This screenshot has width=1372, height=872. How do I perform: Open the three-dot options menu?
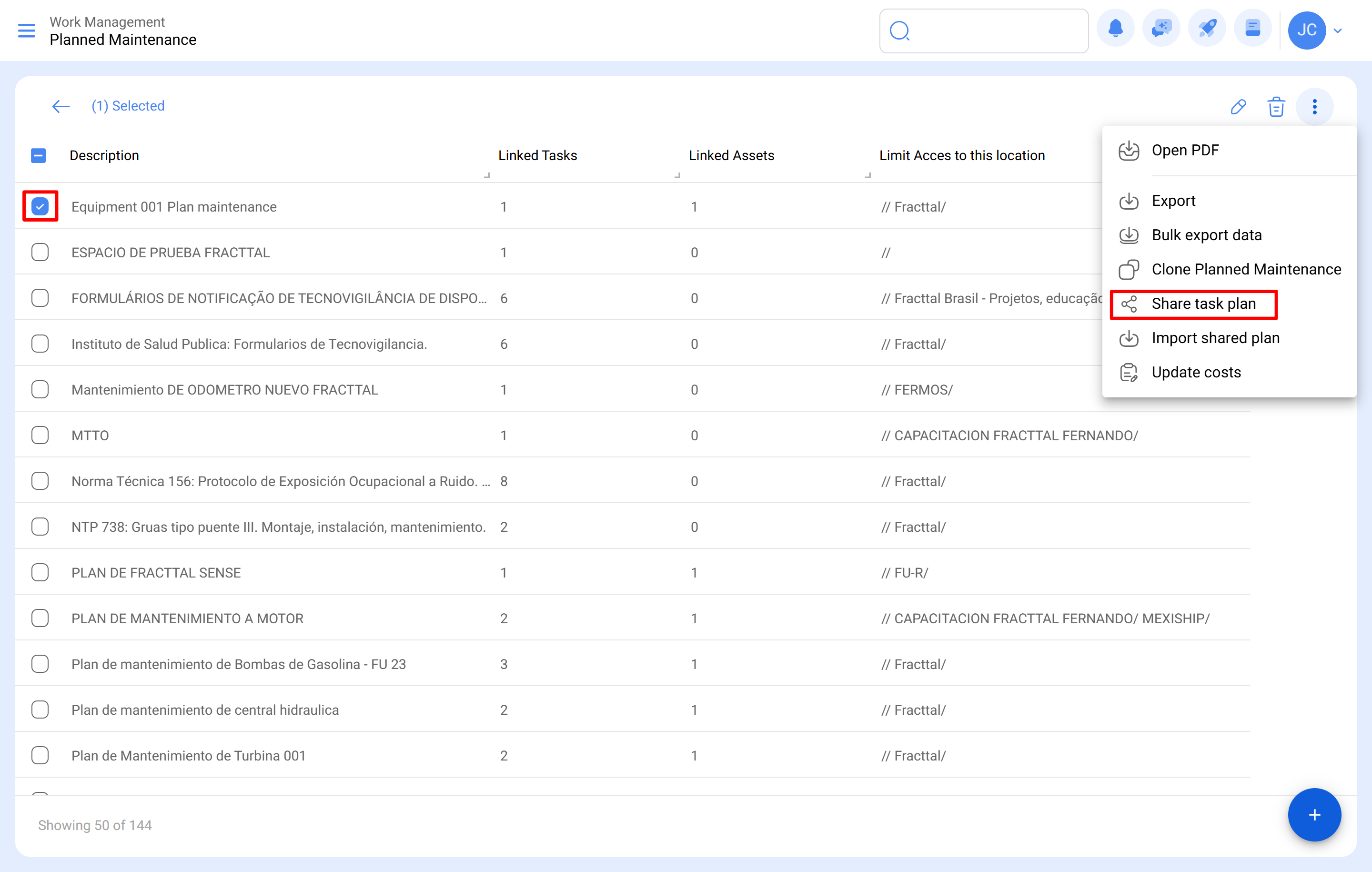click(x=1314, y=107)
